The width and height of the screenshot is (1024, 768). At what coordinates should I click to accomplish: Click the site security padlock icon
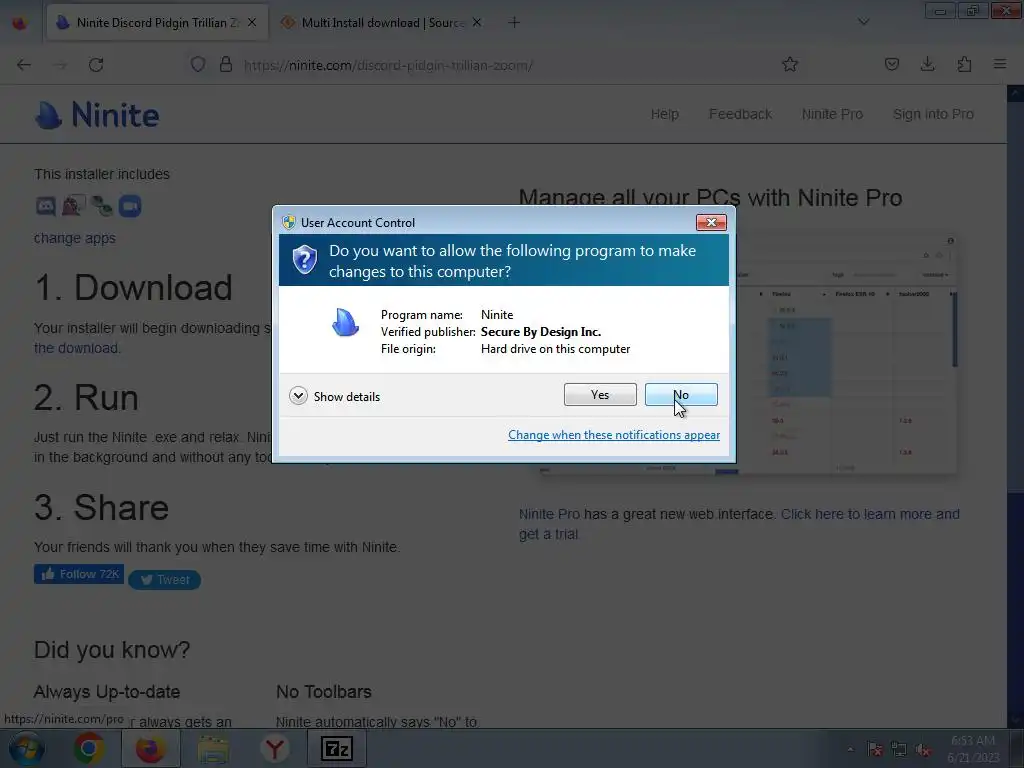[x=226, y=65]
